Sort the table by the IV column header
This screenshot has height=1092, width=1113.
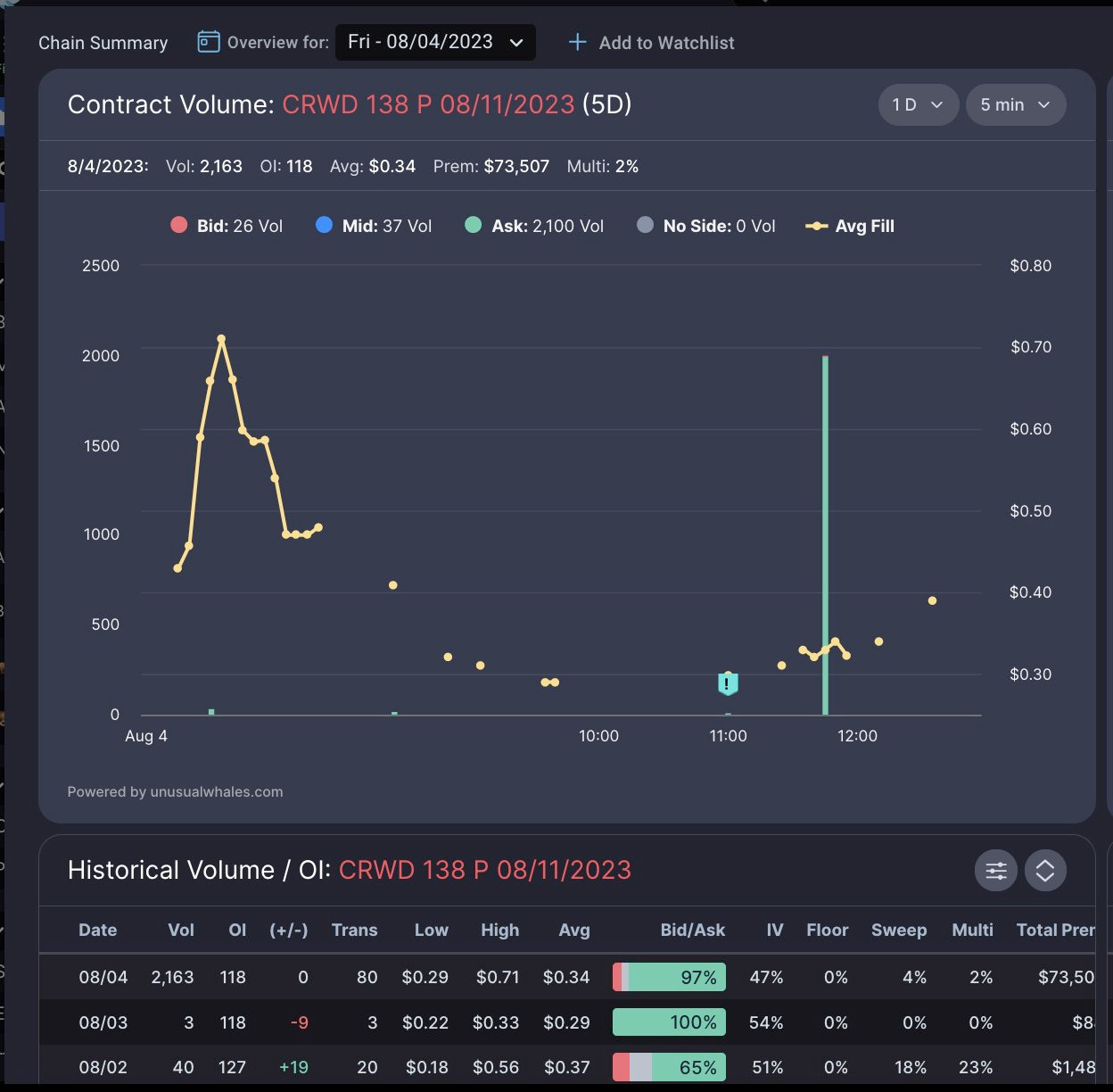[774, 930]
